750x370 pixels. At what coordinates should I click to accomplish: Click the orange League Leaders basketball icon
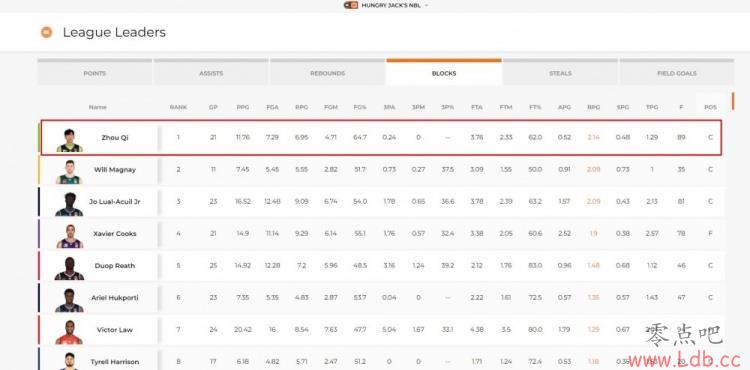46,33
